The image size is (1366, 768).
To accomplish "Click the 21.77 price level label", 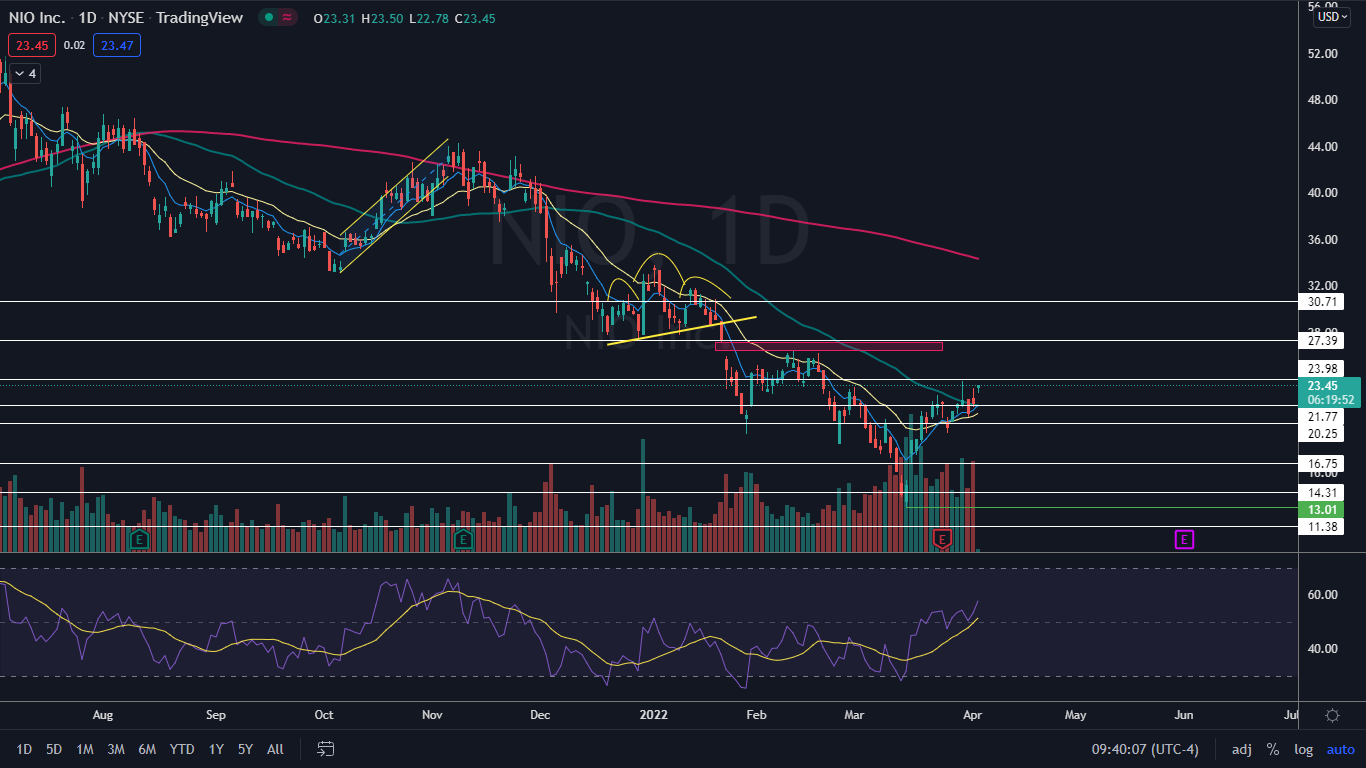I will point(1323,417).
